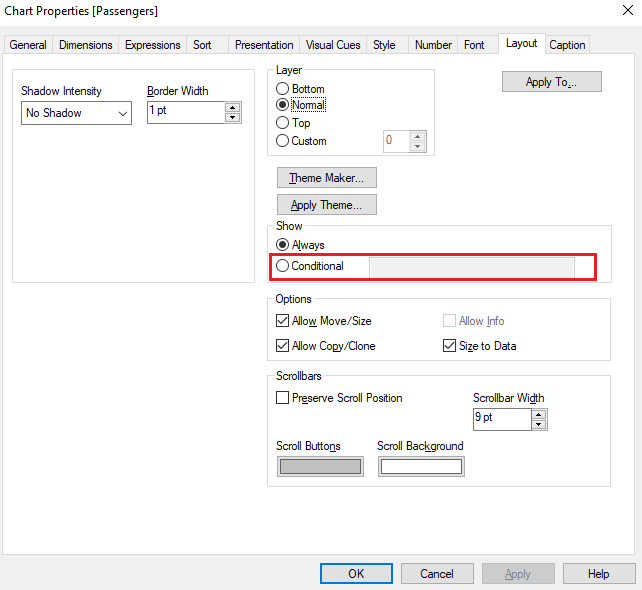Viewport: 642px width, 590px height.
Task: Select the Top layer option
Action: click(x=282, y=122)
